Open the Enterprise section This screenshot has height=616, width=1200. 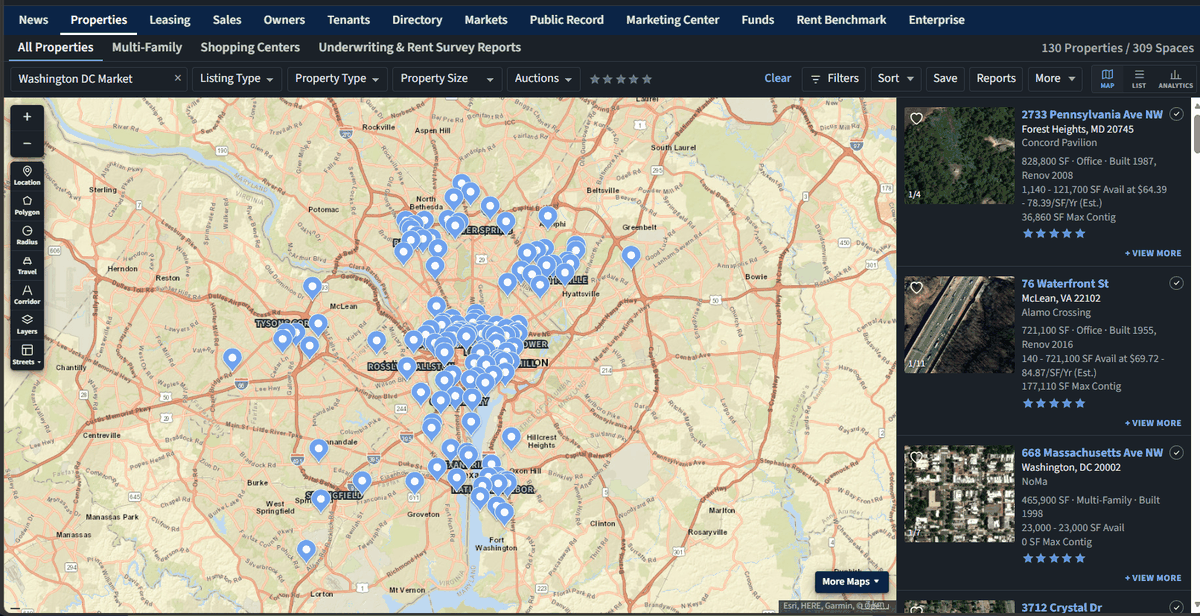click(937, 20)
